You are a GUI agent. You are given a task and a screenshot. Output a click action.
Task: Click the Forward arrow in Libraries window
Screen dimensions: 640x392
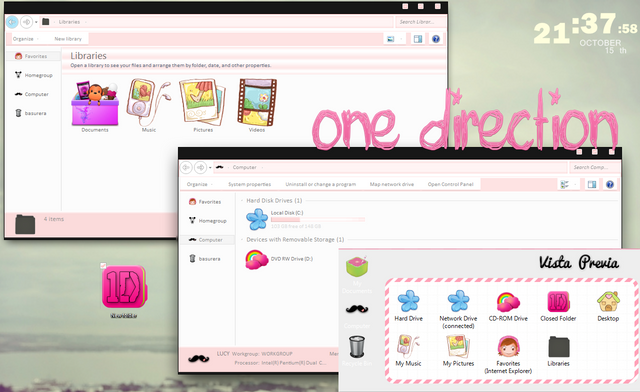tap(27, 22)
